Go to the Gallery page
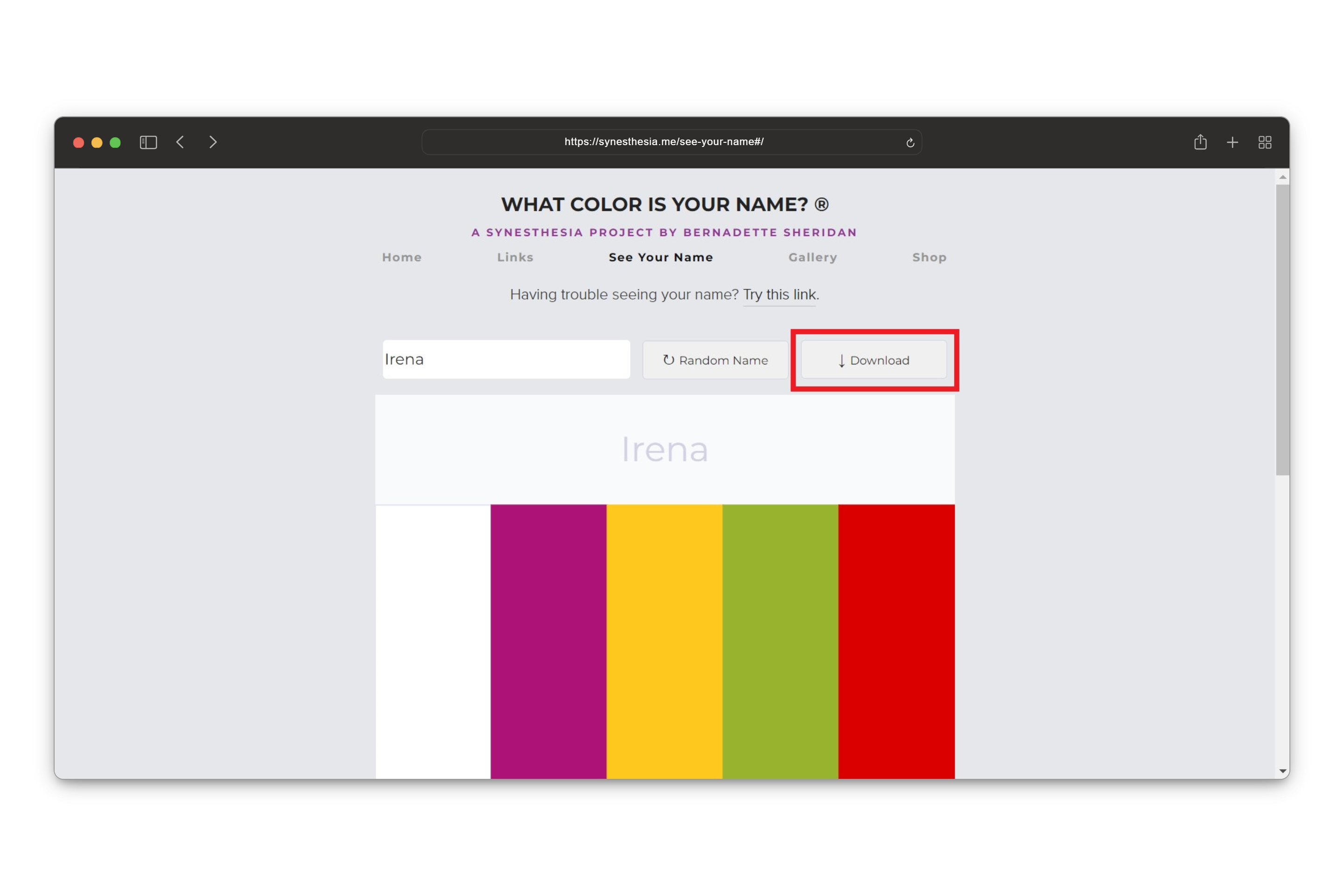Image resolution: width=1344 pixels, height=896 pixels. (x=812, y=257)
